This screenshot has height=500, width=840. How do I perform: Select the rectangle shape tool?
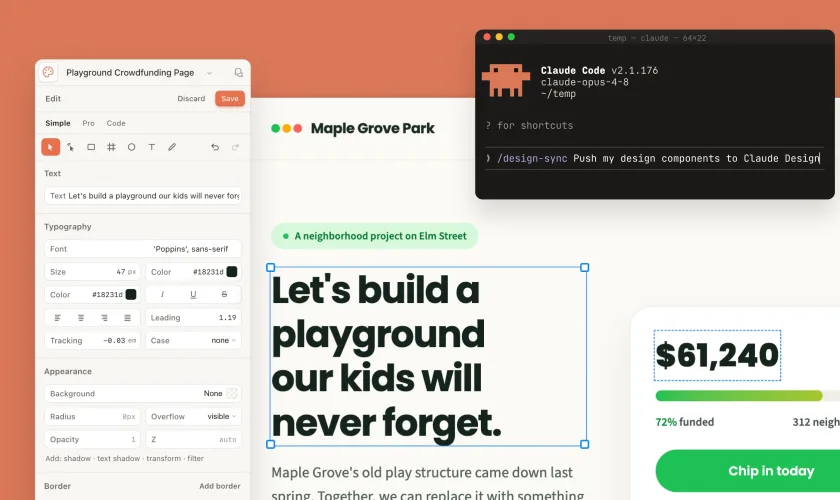[x=91, y=147]
